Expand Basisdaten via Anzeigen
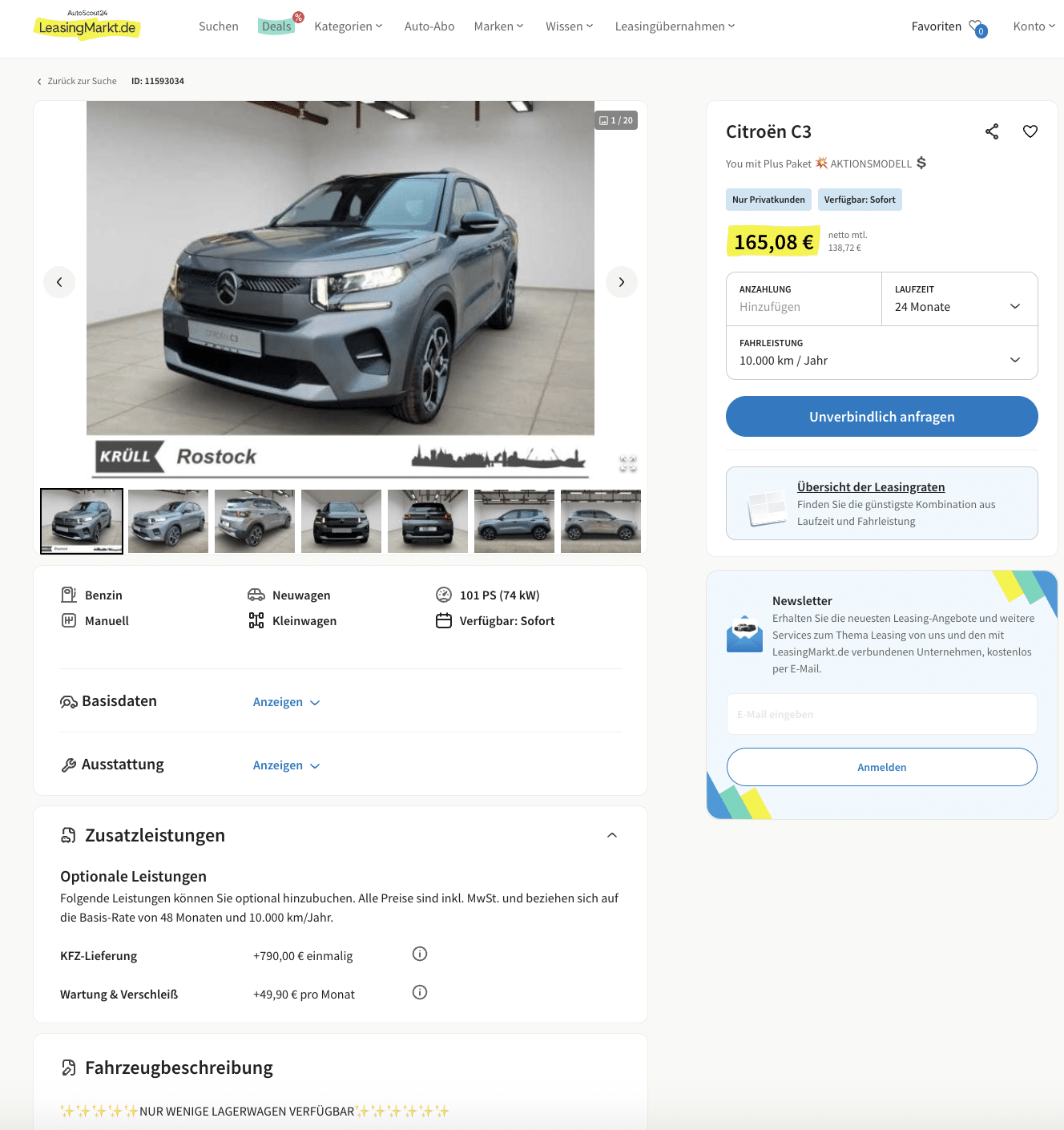This screenshot has height=1130, width=1064. [286, 702]
